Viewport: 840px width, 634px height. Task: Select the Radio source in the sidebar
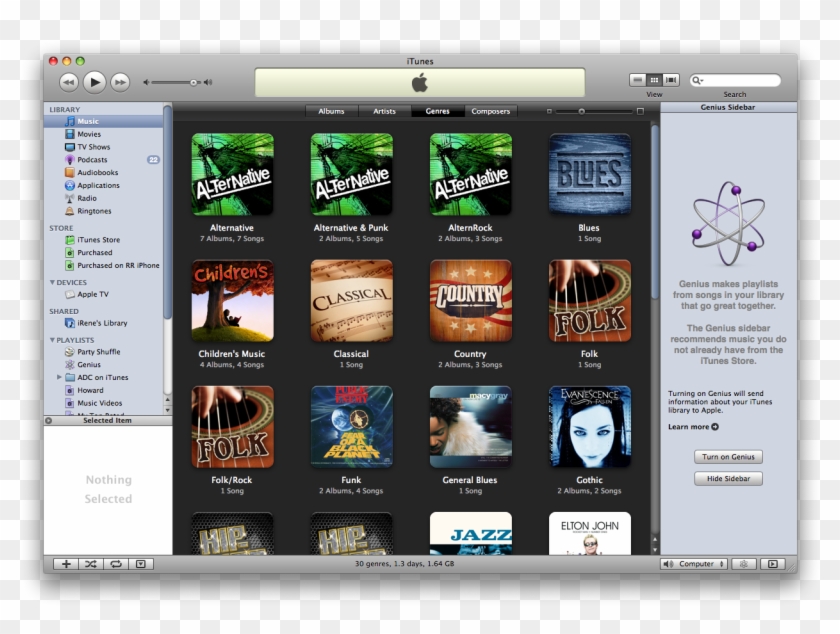(85, 197)
